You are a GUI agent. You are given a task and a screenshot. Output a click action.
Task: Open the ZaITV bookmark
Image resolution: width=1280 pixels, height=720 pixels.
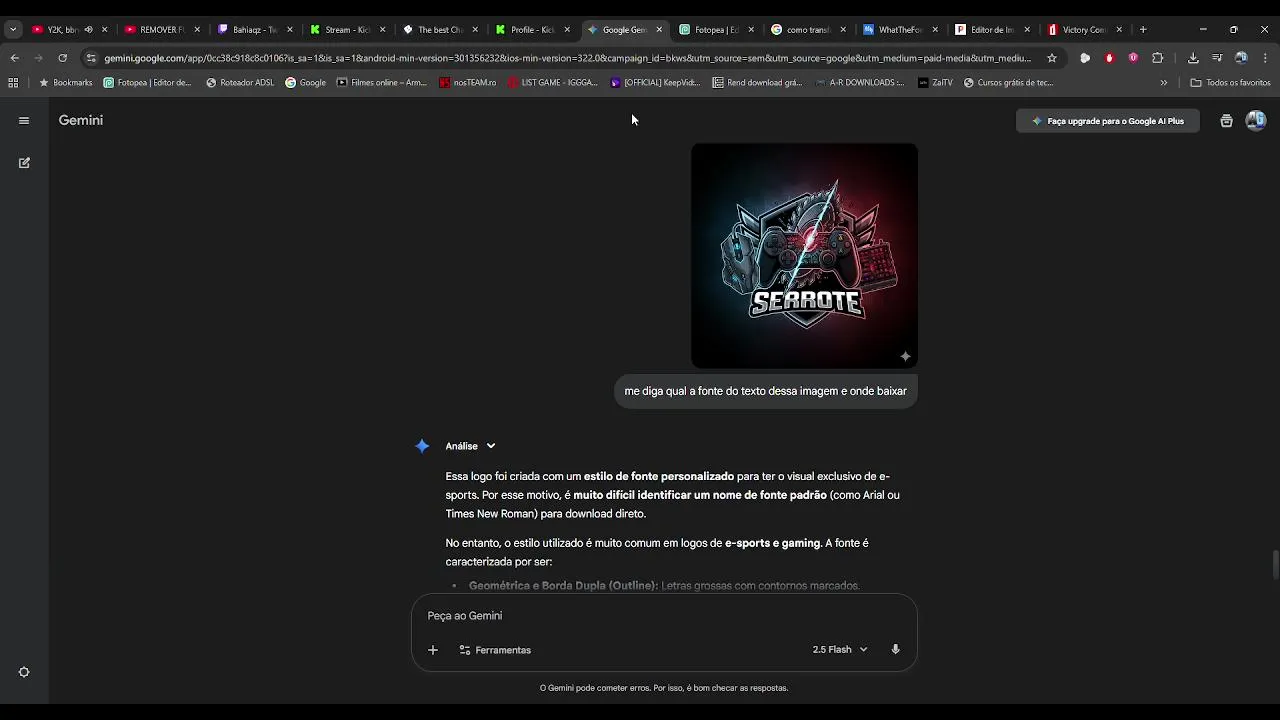(935, 83)
